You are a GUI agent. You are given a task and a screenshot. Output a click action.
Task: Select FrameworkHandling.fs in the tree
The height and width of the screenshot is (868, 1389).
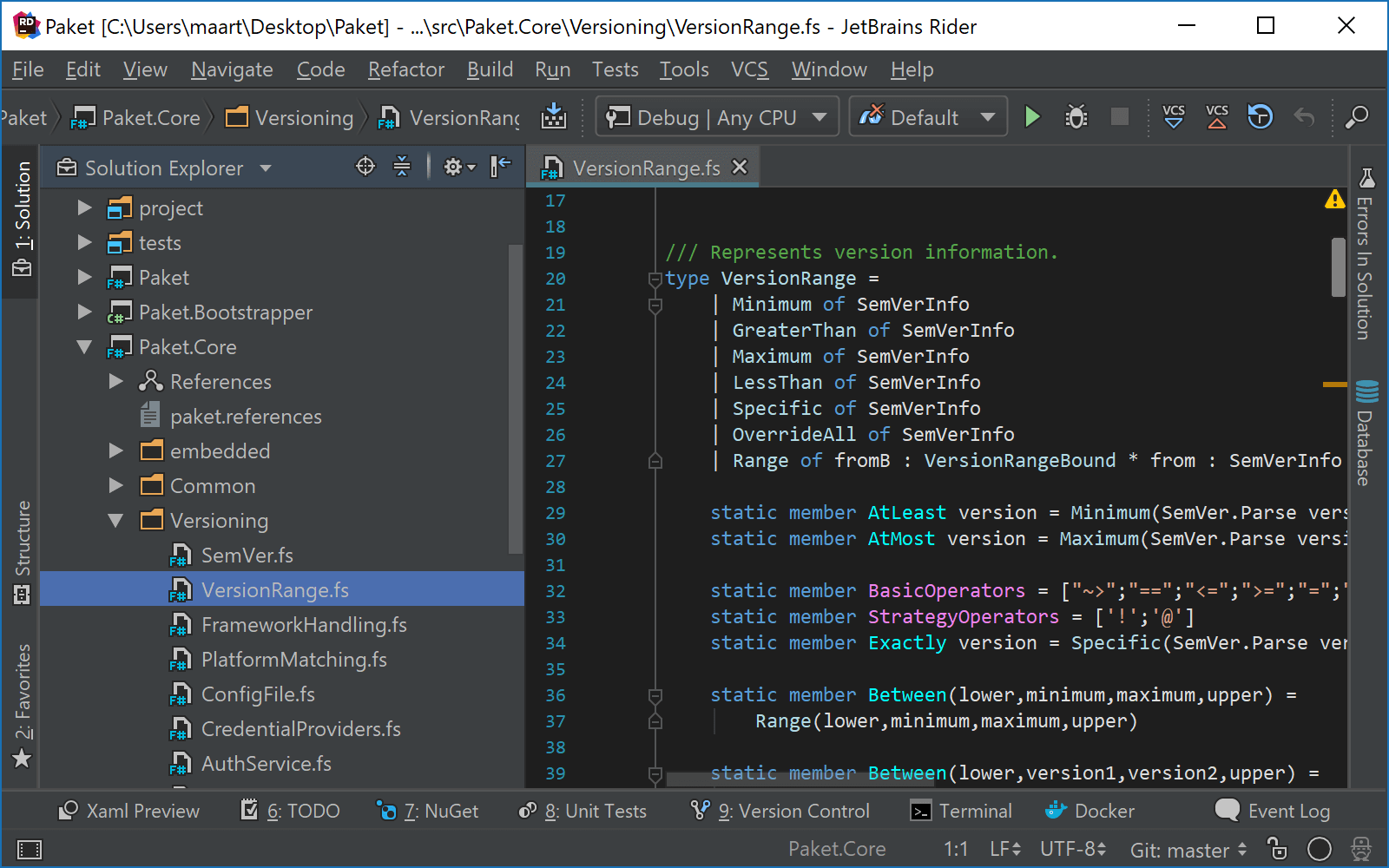304,624
